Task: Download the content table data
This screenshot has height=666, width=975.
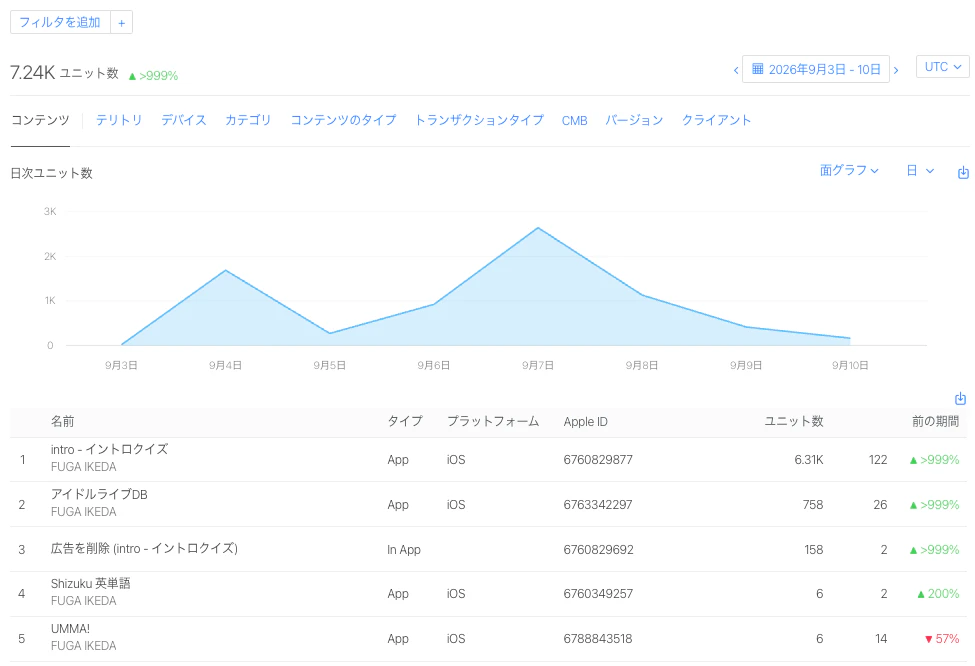Action: (960, 399)
